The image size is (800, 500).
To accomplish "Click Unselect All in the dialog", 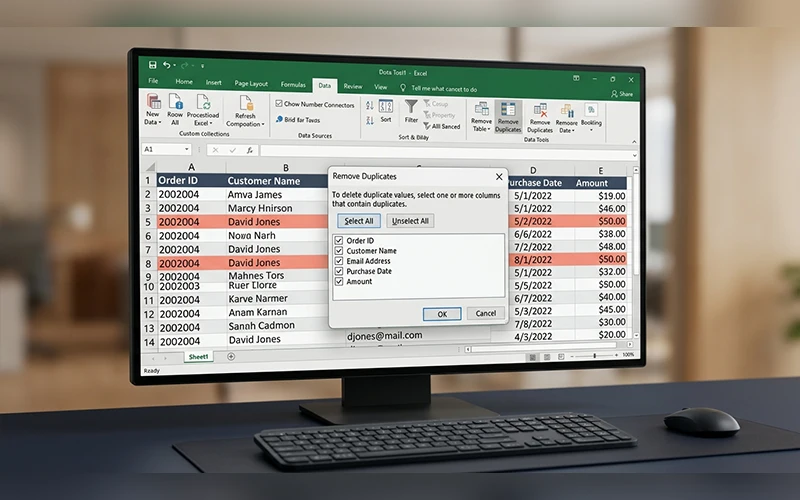I will pos(410,221).
